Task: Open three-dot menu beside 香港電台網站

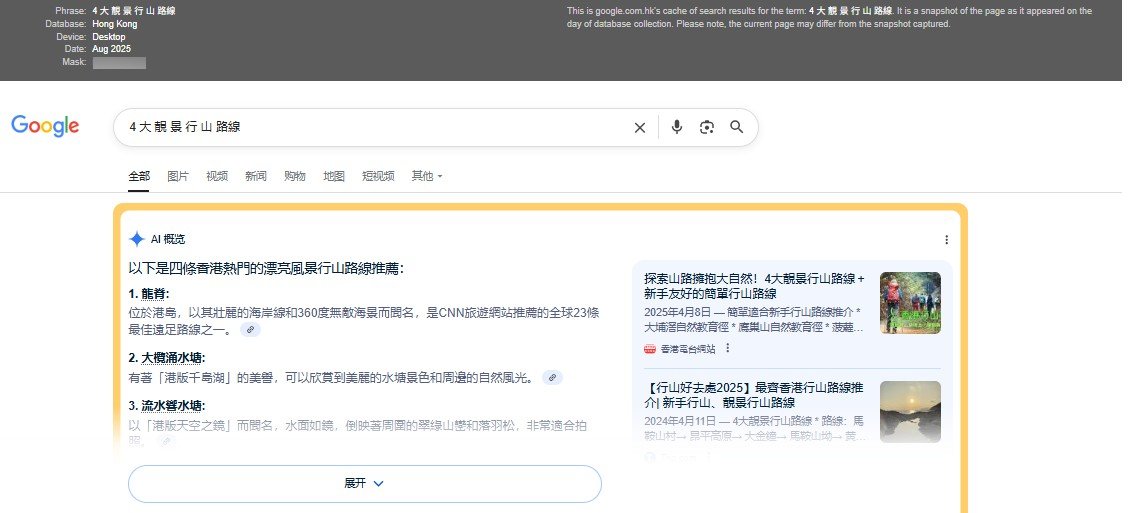Action: point(727,348)
